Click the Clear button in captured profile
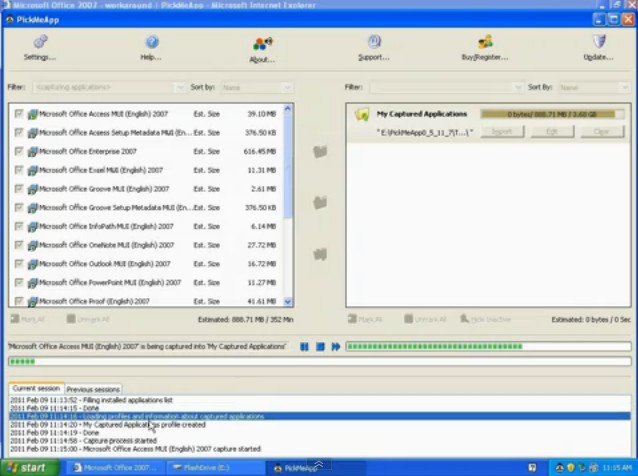The height and width of the screenshot is (476, 638). [x=602, y=132]
